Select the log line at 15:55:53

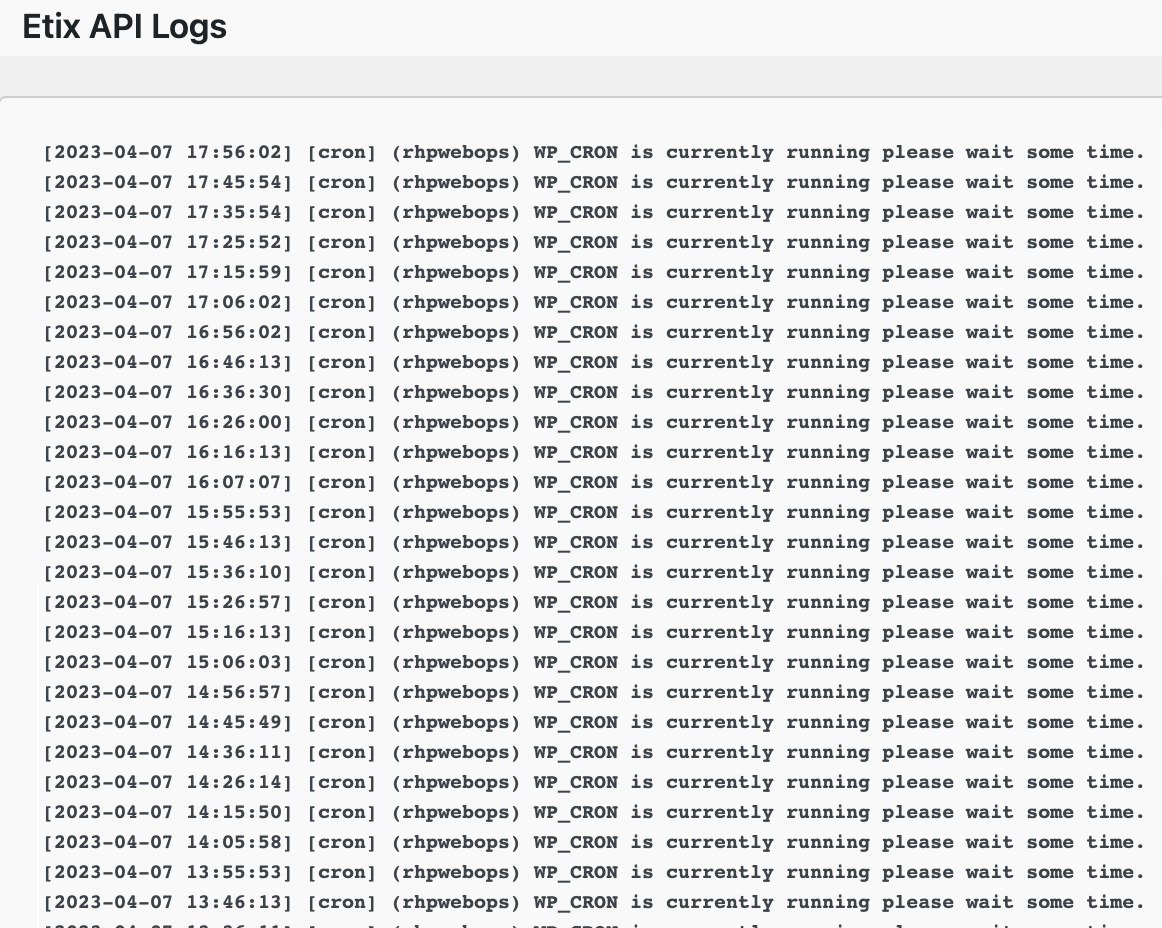pyautogui.click(x=593, y=513)
